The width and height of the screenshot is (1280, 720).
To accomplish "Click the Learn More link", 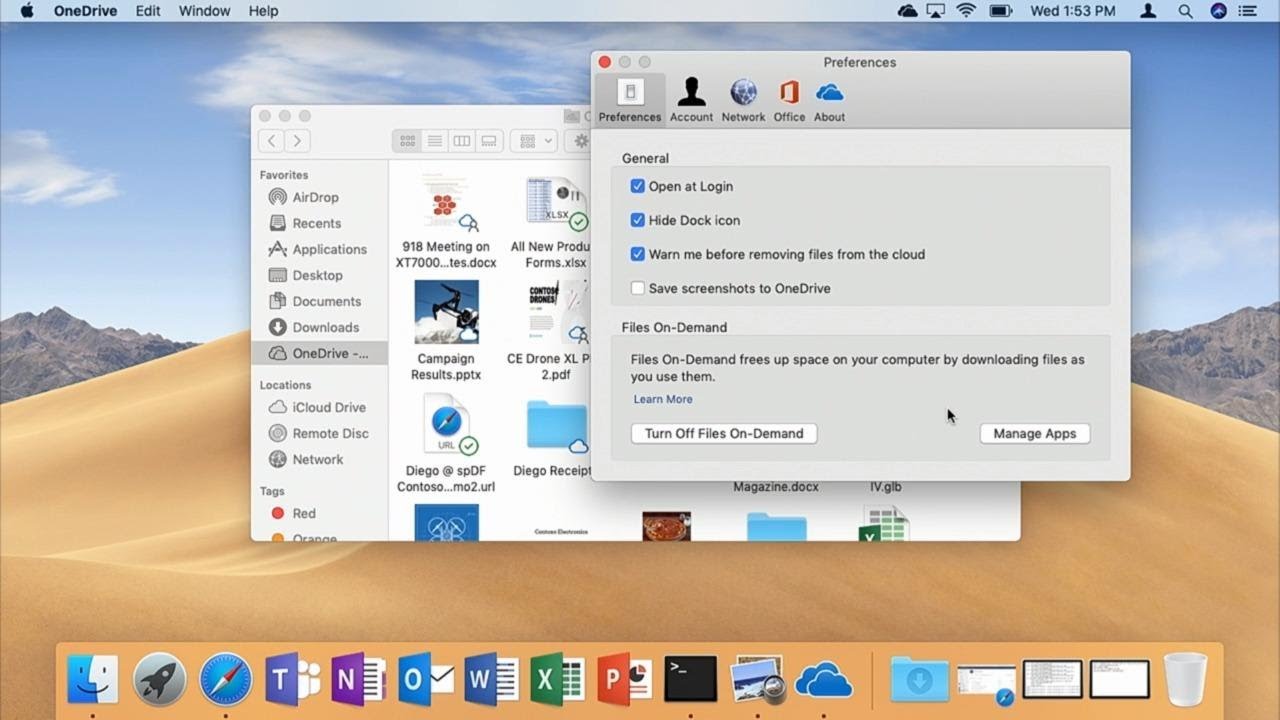I will tap(663, 399).
